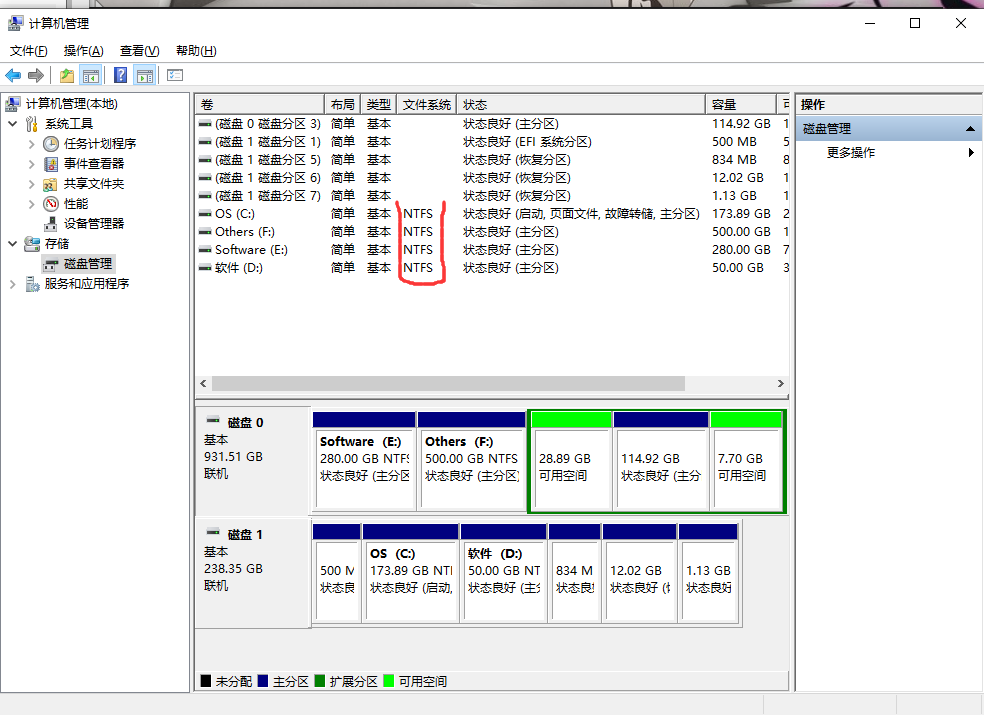The width and height of the screenshot is (984, 715).
Task: Click the green 可用空间 legend swatch
Action: (388, 680)
